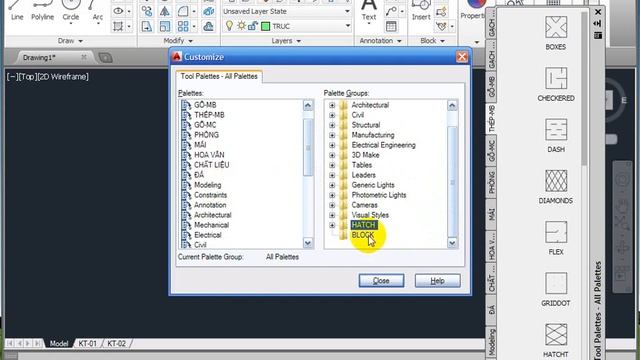The image size is (640, 360).
Task: Select the BLOCK palette group
Action: [362, 235]
